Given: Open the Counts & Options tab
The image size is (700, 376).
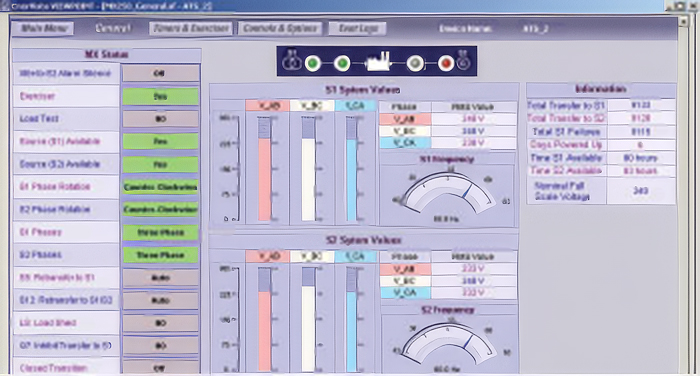Looking at the screenshot, I should click(x=280, y=29).
